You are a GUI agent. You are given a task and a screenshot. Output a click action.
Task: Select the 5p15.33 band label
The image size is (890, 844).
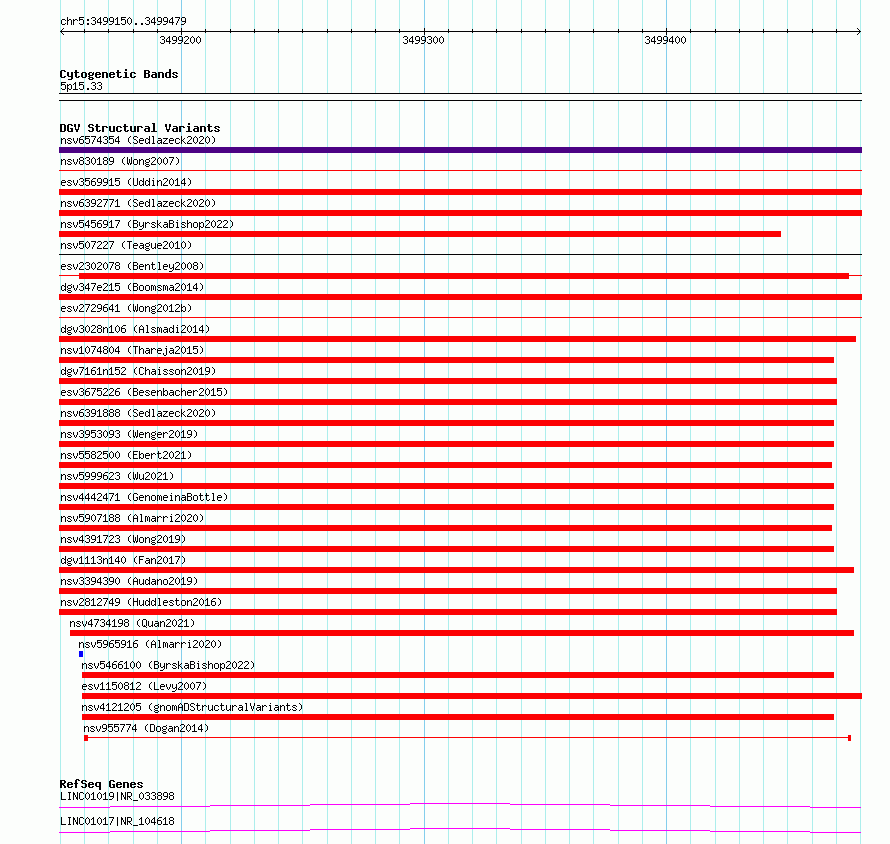pyautogui.click(x=81, y=86)
